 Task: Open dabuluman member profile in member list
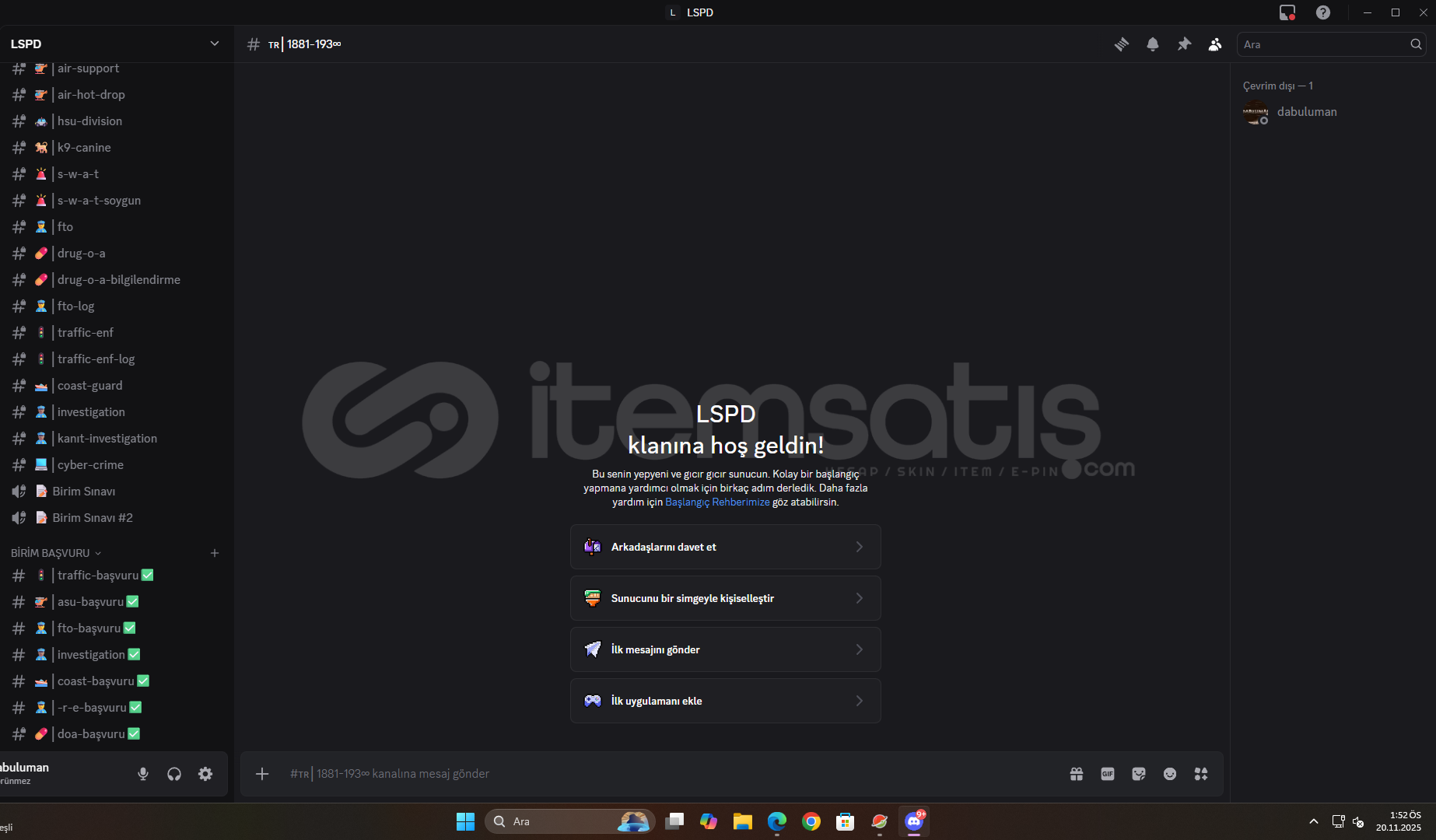tap(1330, 112)
